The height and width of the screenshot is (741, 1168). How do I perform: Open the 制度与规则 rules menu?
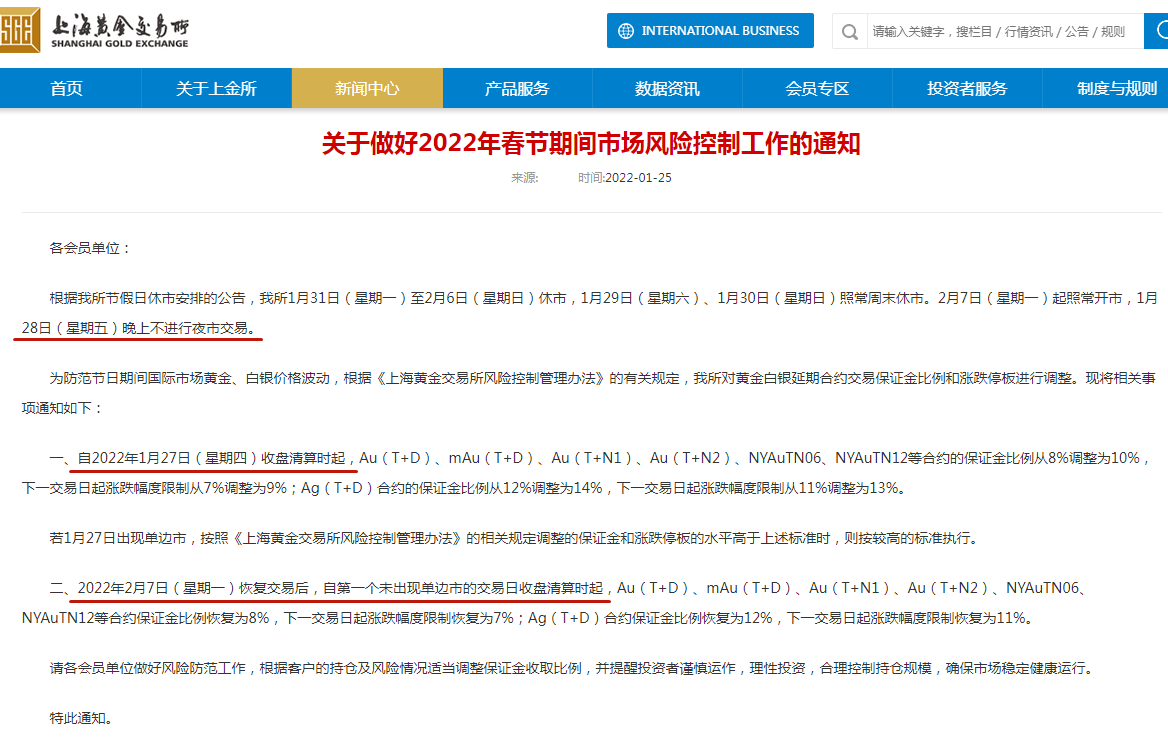tap(1116, 88)
